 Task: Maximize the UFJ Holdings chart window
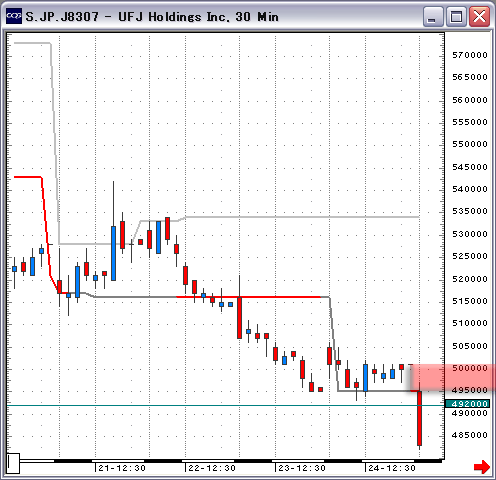click(x=456, y=16)
